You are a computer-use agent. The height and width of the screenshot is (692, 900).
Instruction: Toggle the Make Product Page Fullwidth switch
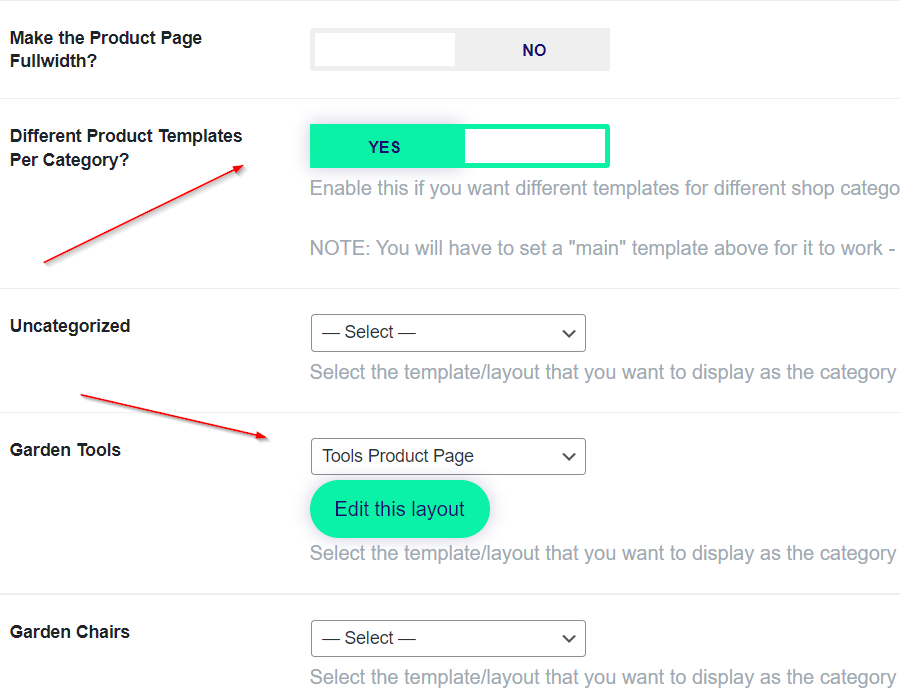pyautogui.click(x=459, y=50)
